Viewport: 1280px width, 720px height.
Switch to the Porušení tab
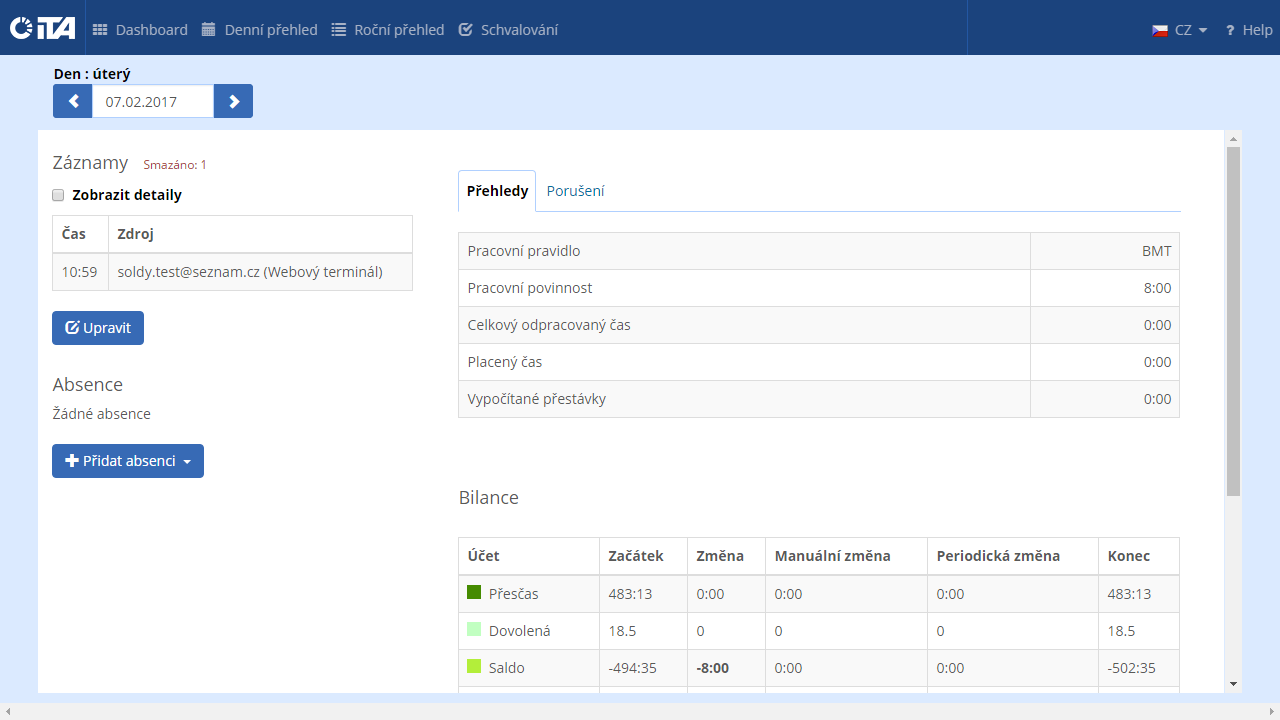575,191
